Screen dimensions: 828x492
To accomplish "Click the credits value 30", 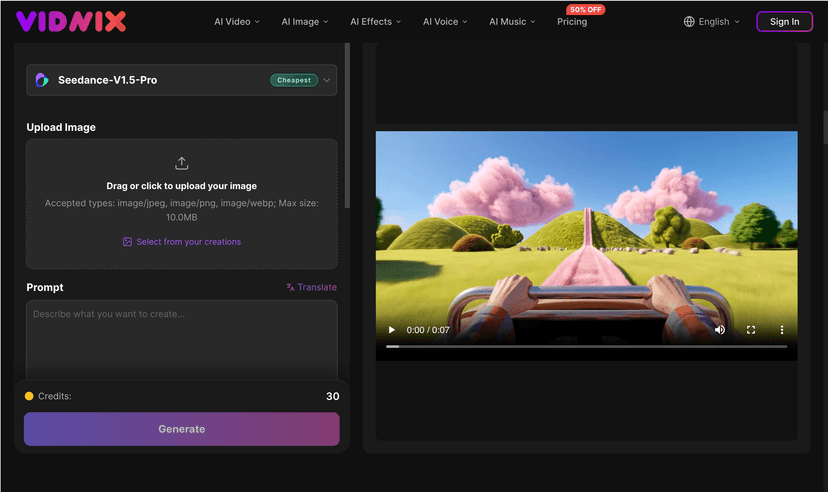I will (333, 396).
